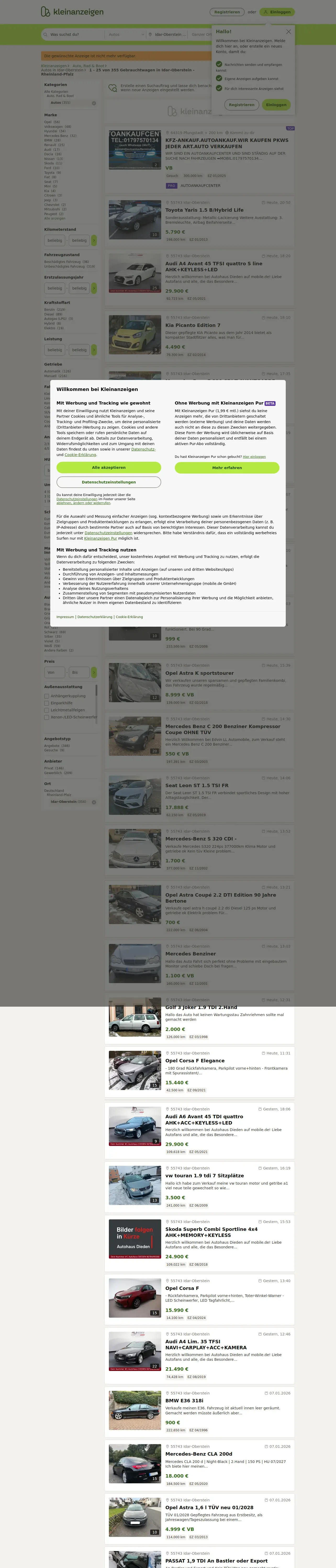Click the 'Kleinanzeigen Pur' inline link in dialog

(101, 538)
